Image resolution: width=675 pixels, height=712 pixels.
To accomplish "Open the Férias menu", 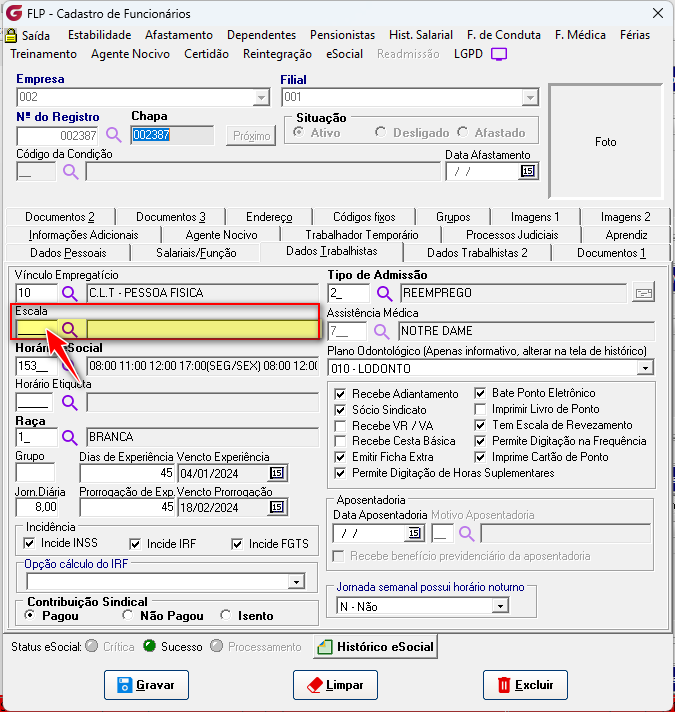I will coord(635,35).
